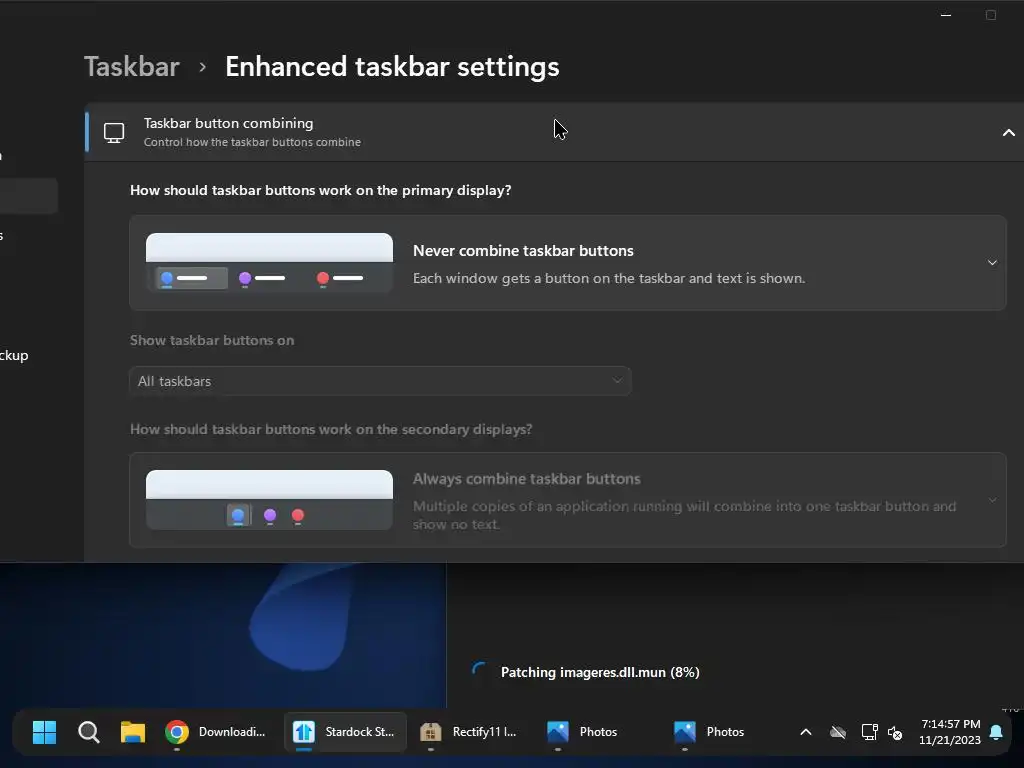Minimize the Start11 settings window

(x=946, y=14)
